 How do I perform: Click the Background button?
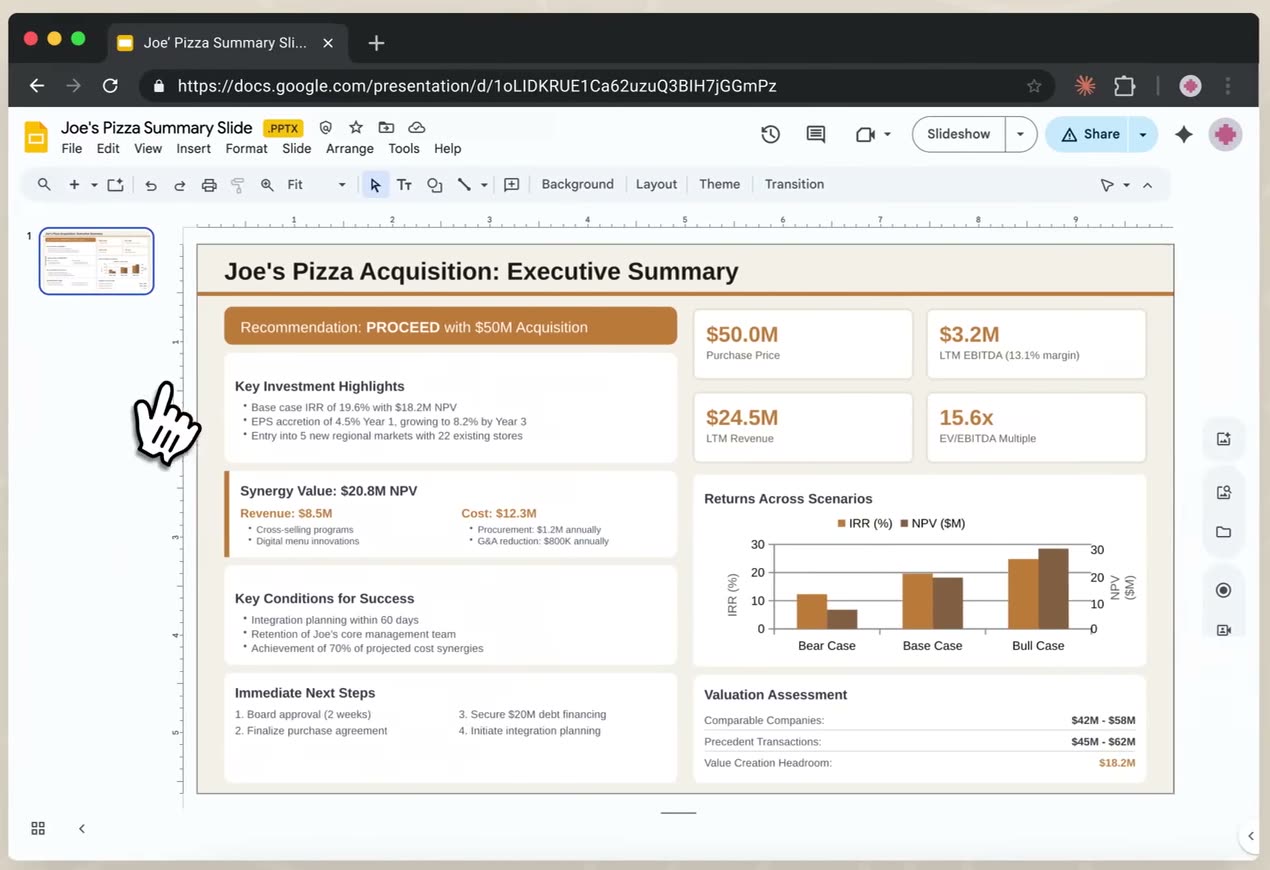(577, 184)
